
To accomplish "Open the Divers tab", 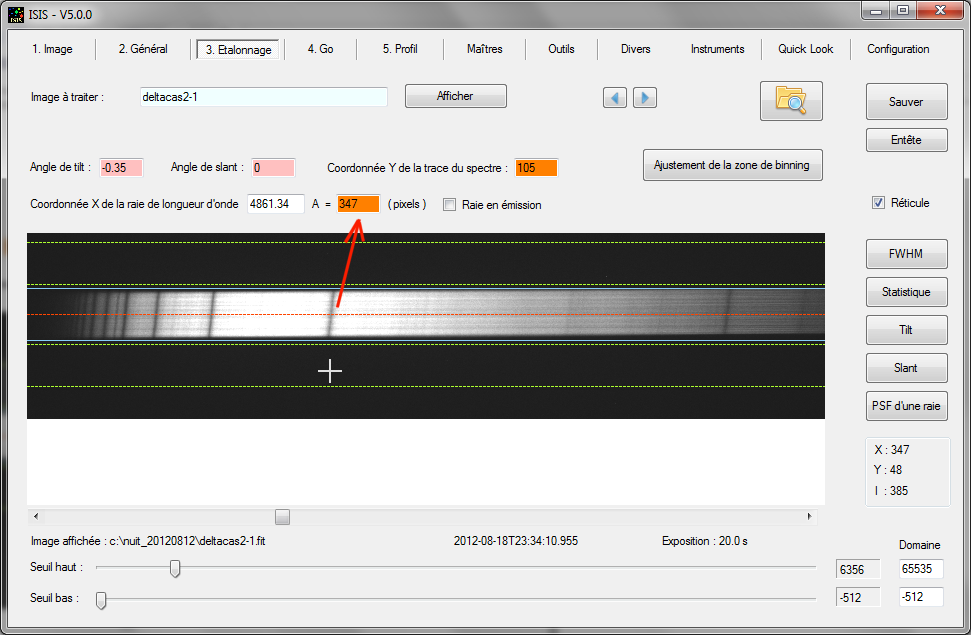I will point(635,49).
